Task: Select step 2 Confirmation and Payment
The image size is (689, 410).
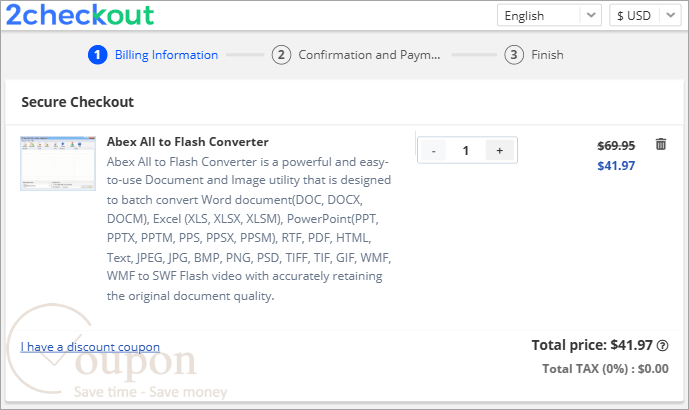Action: (356, 55)
